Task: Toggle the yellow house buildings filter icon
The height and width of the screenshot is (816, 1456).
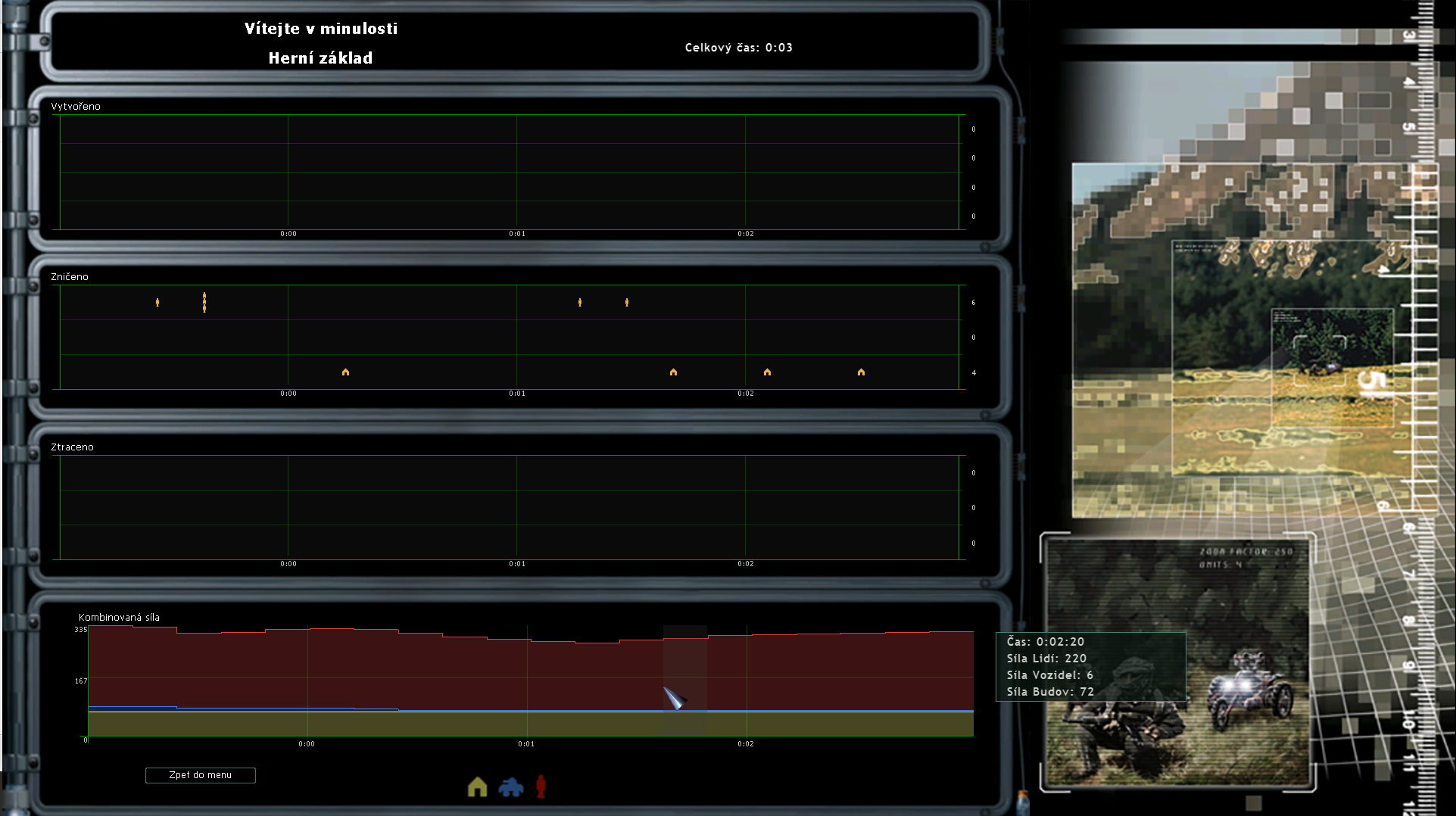Action: pos(477,787)
